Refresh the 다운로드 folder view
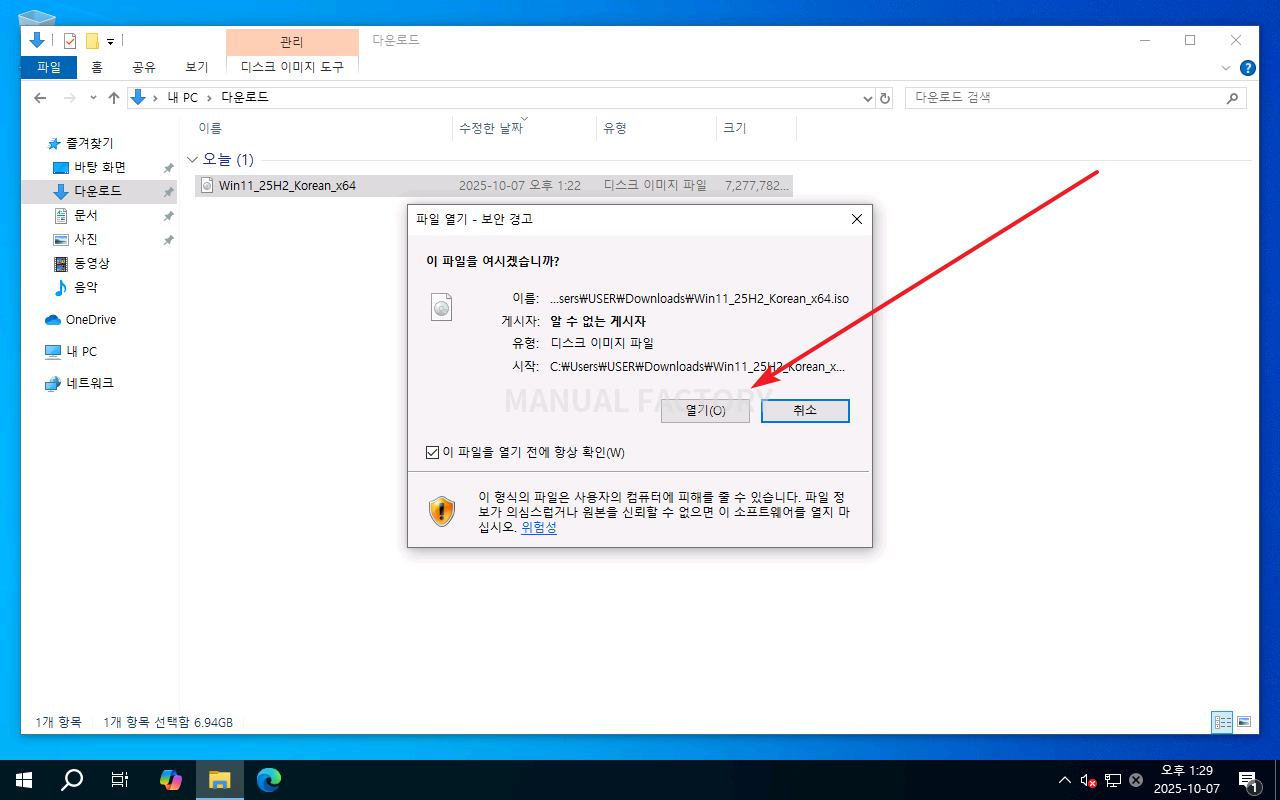The width and height of the screenshot is (1280, 800). (x=885, y=98)
